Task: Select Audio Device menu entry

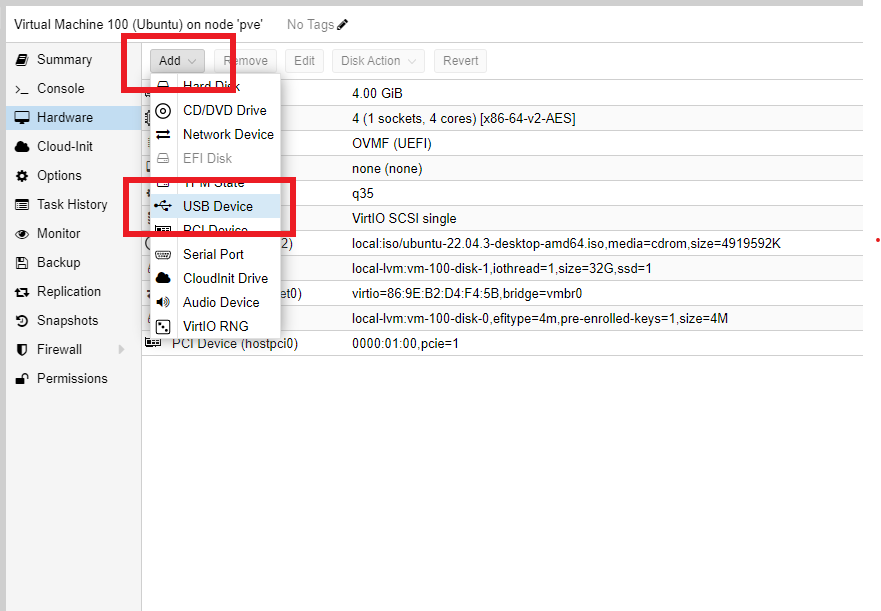Action: [215, 302]
